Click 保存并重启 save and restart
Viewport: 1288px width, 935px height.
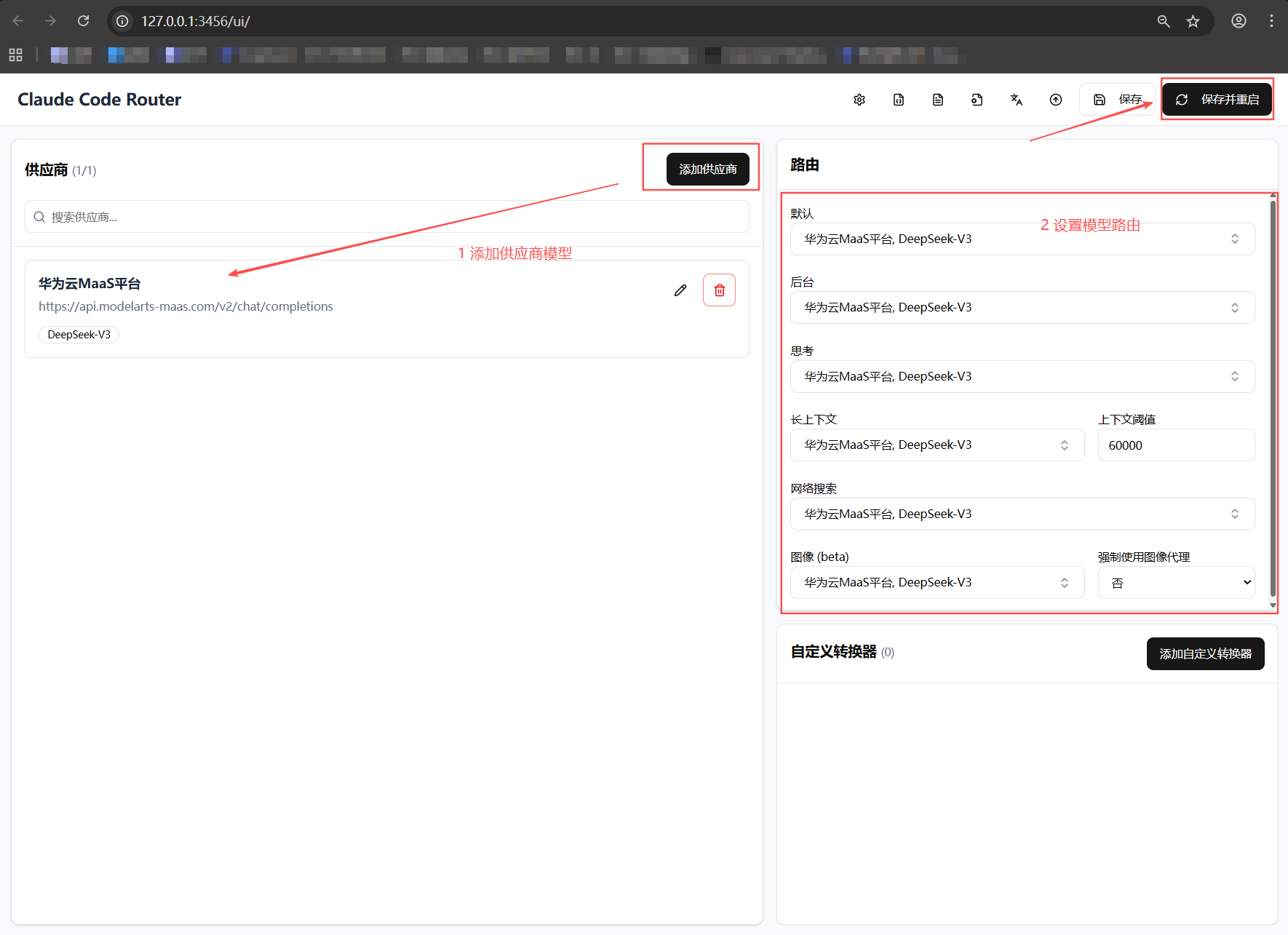(1217, 100)
